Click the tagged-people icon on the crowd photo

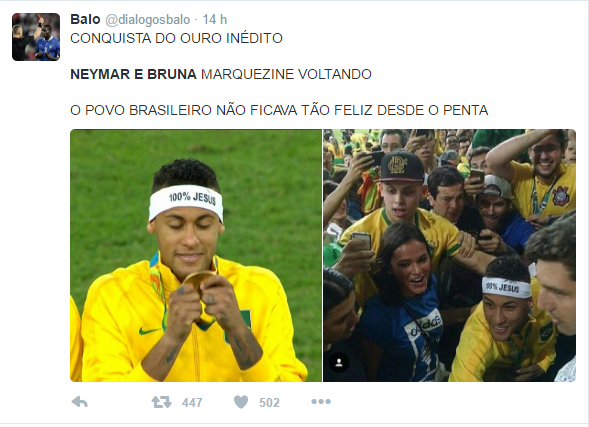pyautogui.click(x=339, y=362)
